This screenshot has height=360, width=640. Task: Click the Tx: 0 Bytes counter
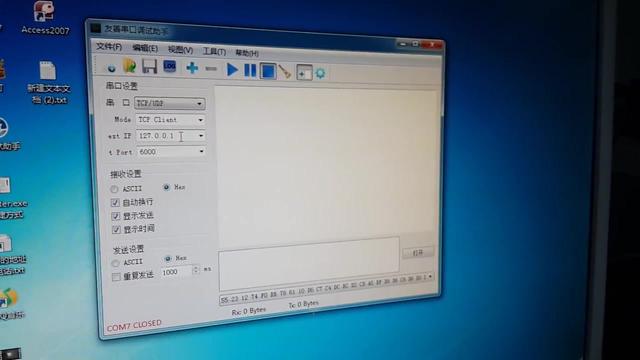(x=304, y=304)
